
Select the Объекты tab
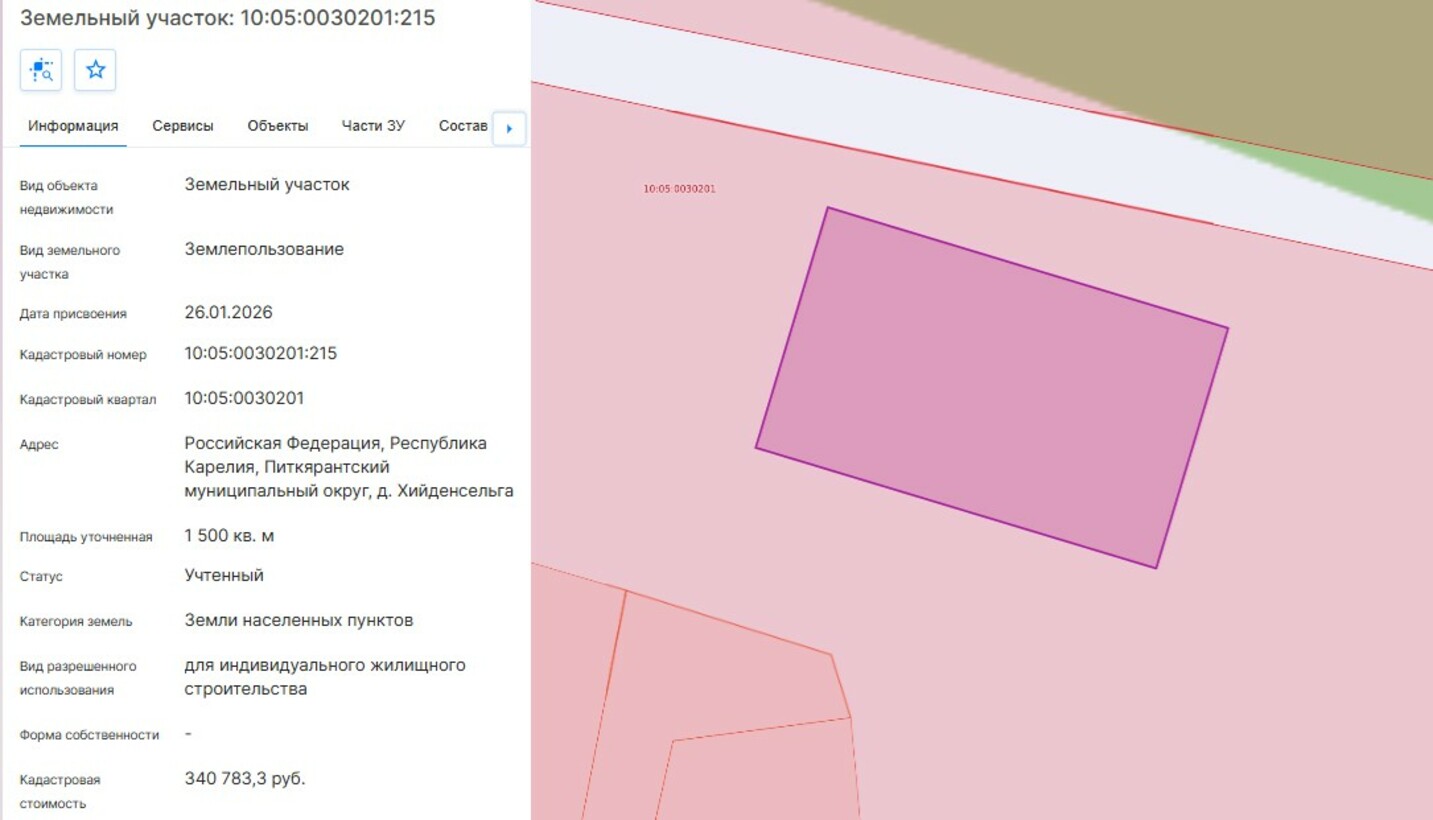pos(278,126)
